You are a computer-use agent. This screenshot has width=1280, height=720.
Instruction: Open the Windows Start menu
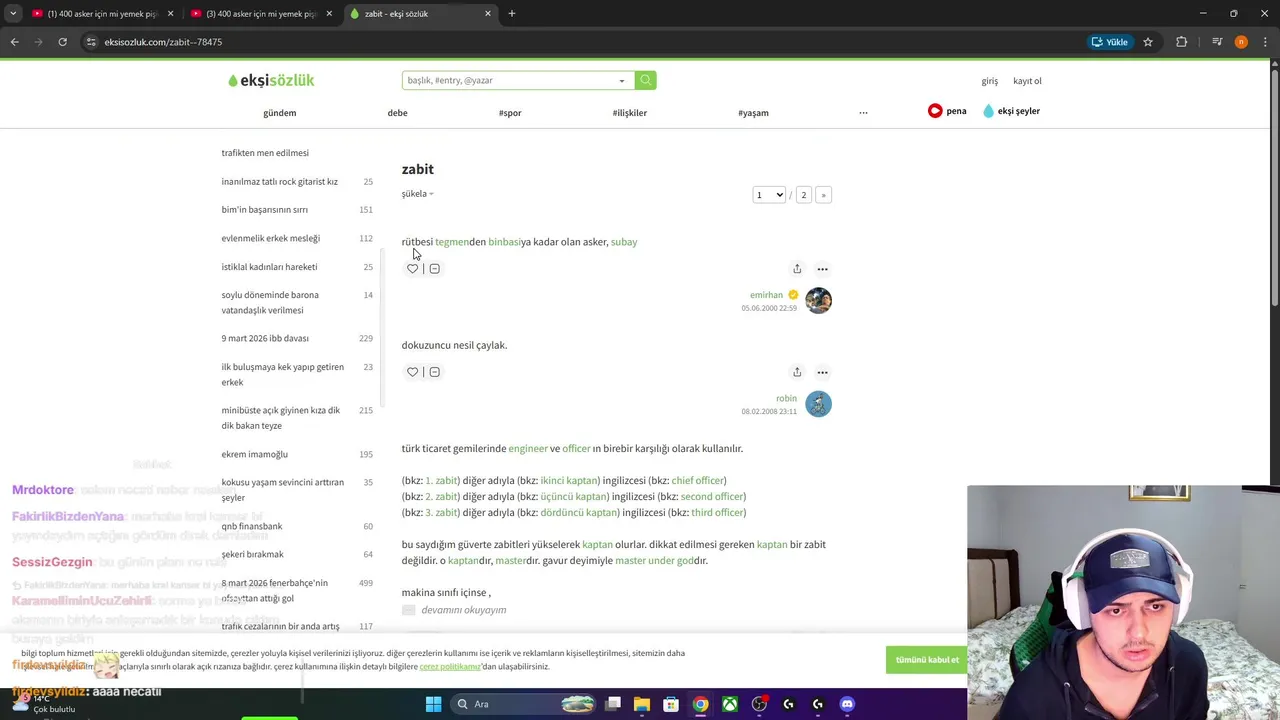coord(433,704)
